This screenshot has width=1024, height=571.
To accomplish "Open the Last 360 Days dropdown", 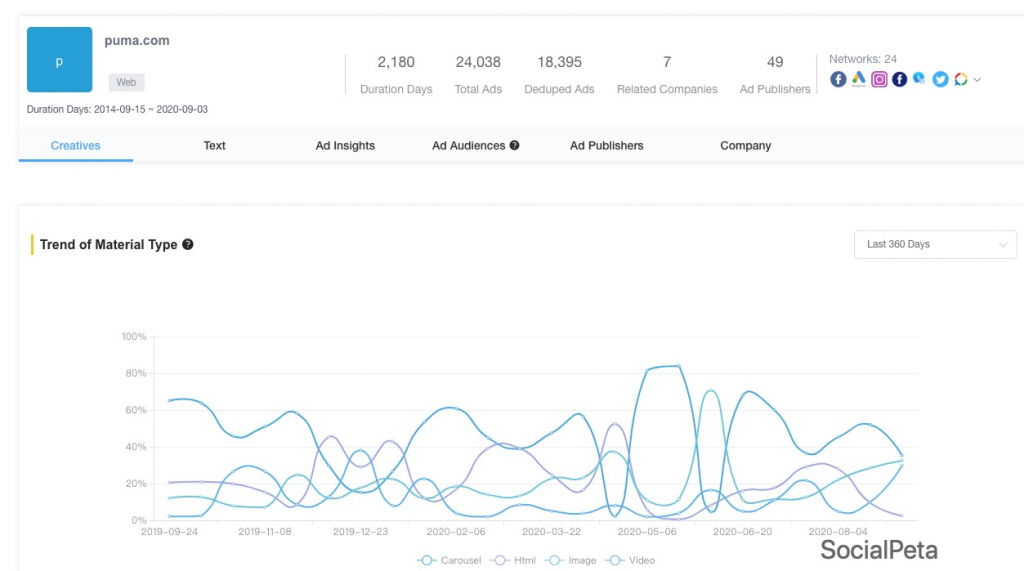I will coord(935,244).
